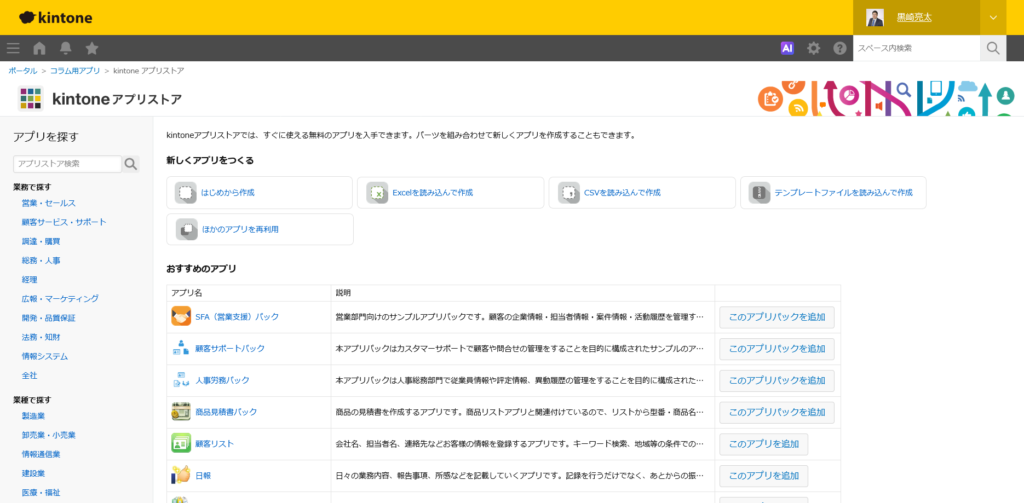Select 建設業 industry category
This screenshot has width=1024, height=503.
pyautogui.click(x=33, y=473)
